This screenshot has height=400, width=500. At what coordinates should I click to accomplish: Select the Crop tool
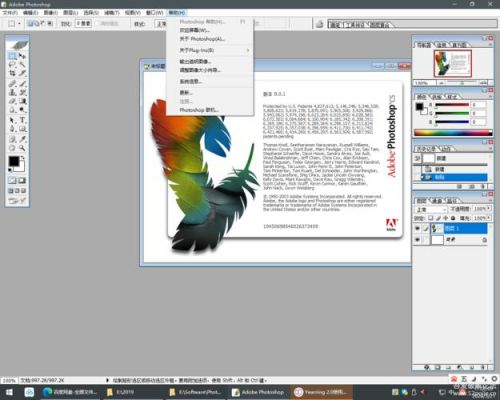pos(12,73)
